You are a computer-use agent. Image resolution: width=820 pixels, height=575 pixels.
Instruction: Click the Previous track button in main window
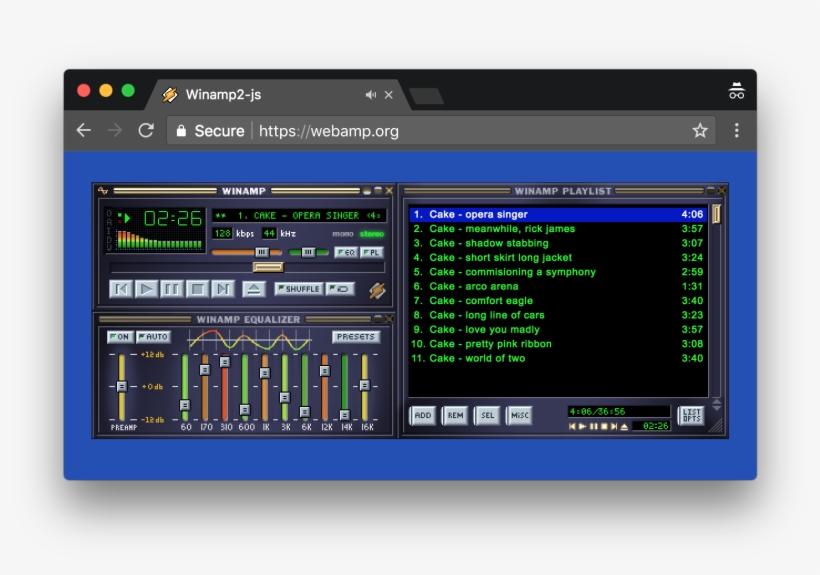tap(121, 289)
